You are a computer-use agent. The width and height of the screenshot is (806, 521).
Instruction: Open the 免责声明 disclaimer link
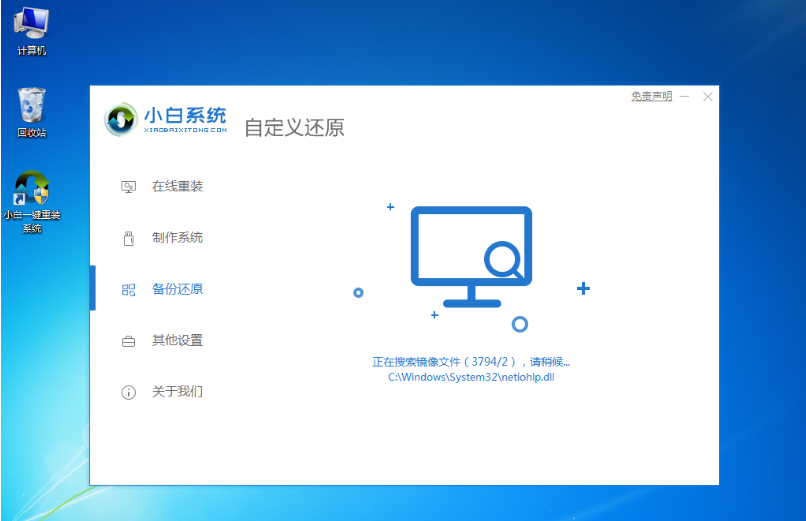(x=651, y=97)
